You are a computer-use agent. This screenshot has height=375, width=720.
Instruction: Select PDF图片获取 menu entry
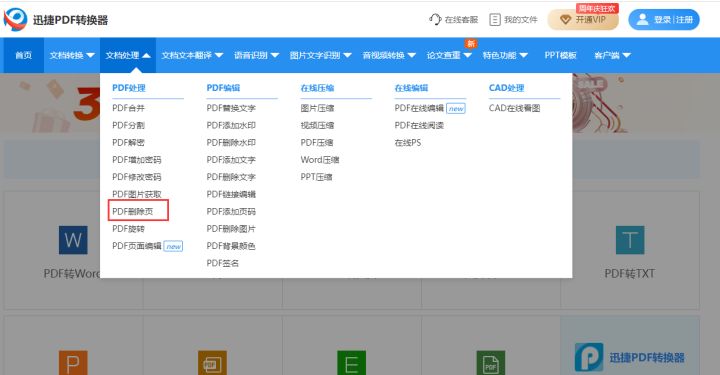tap(137, 194)
